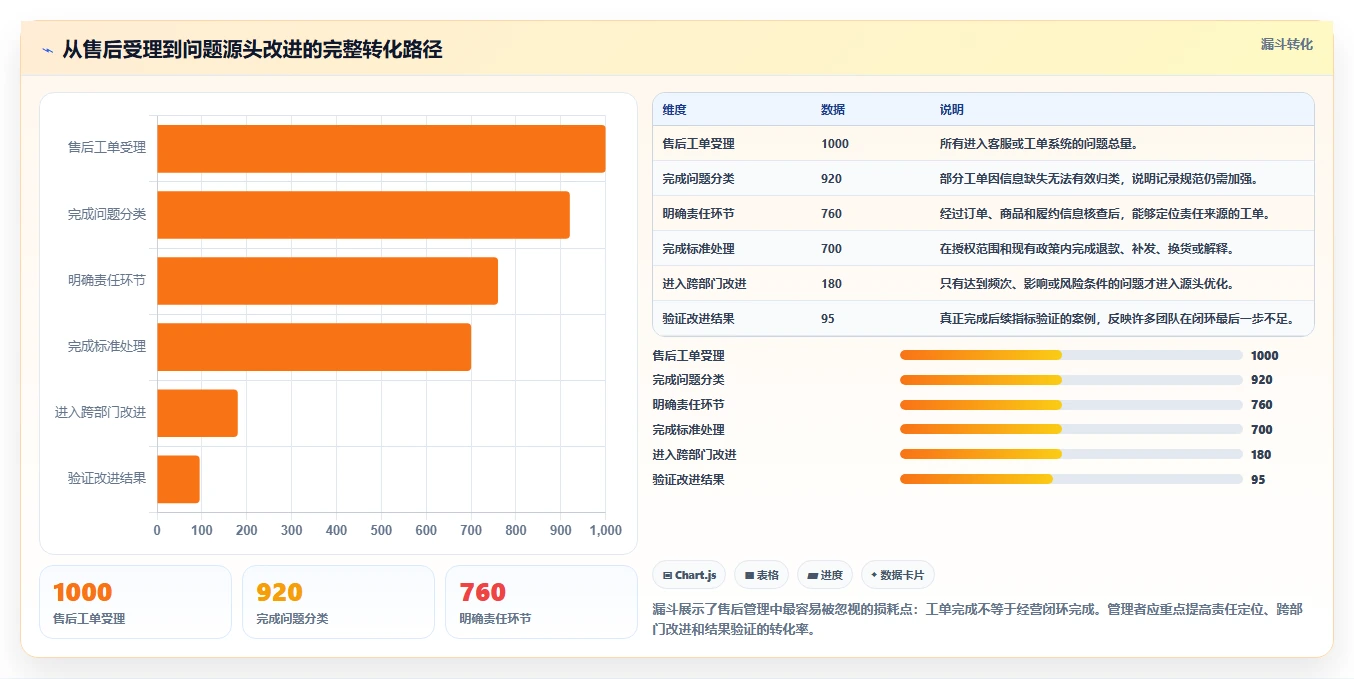
Task: Click the 表格 tag chip
Action: coord(761,575)
